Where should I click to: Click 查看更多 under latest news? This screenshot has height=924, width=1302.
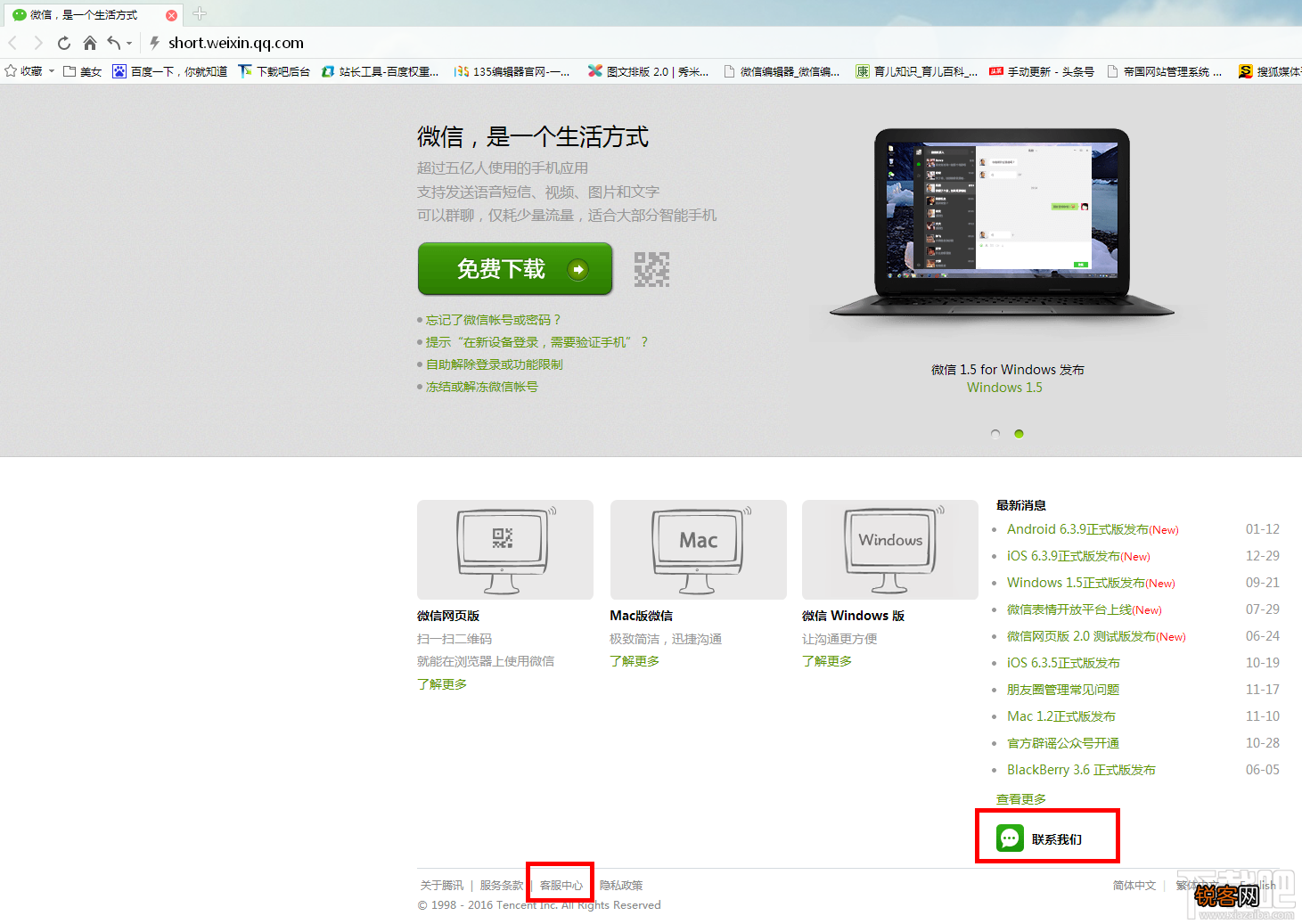coord(1021,799)
